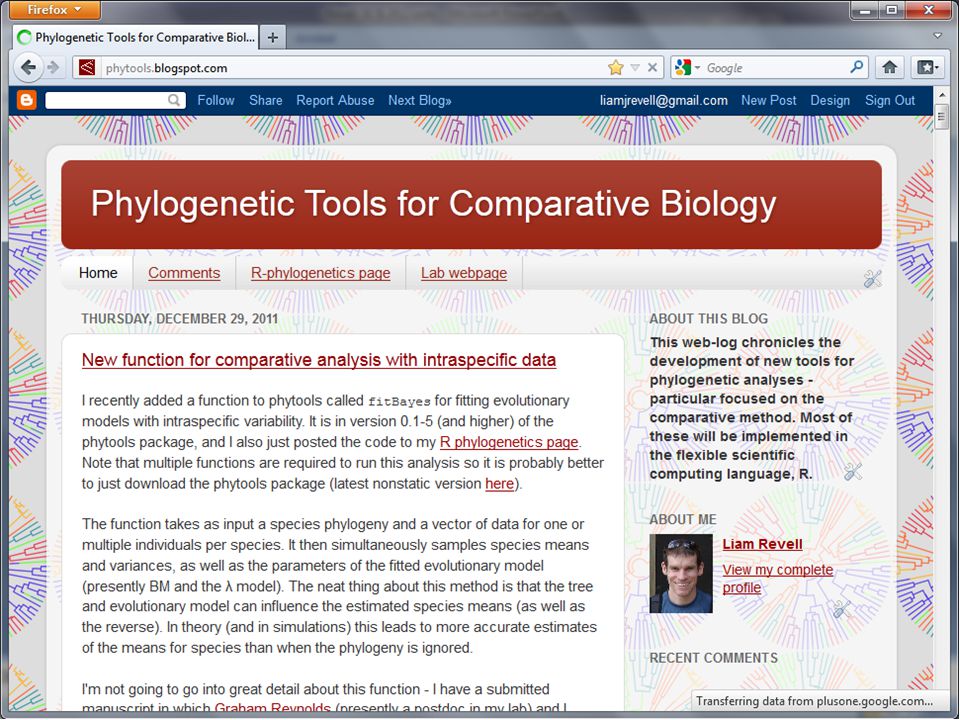Open the URL history dropdown arrow
960x720 pixels.
click(x=635, y=67)
